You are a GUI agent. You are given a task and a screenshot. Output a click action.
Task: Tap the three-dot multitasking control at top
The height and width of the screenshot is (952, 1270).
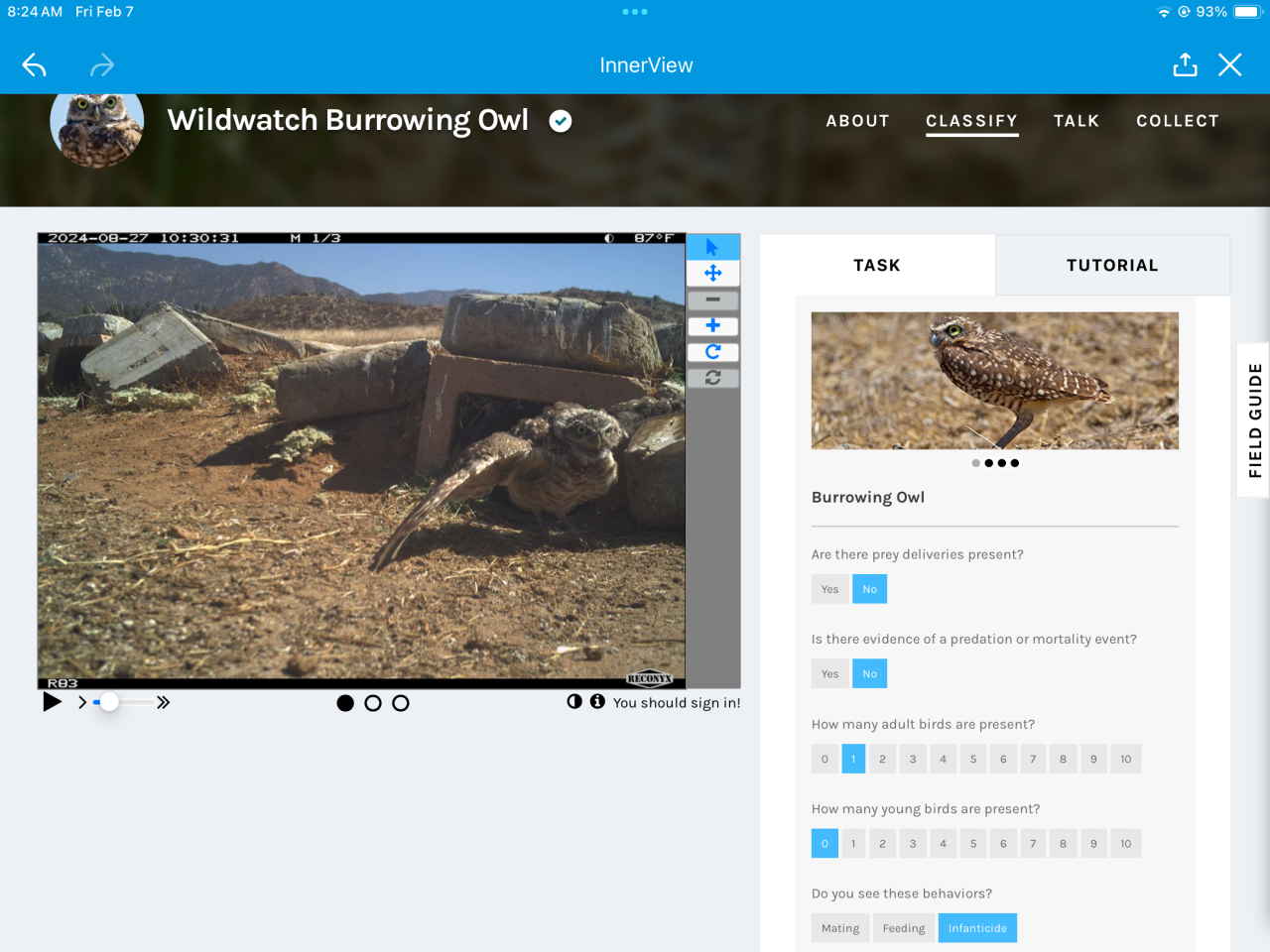pyautogui.click(x=635, y=12)
